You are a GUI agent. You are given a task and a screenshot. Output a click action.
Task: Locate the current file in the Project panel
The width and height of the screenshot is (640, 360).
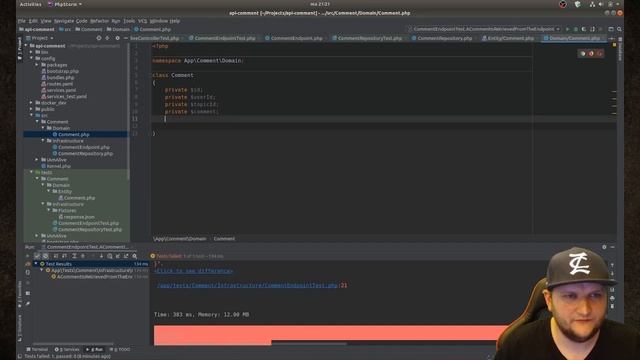click(x=98, y=38)
